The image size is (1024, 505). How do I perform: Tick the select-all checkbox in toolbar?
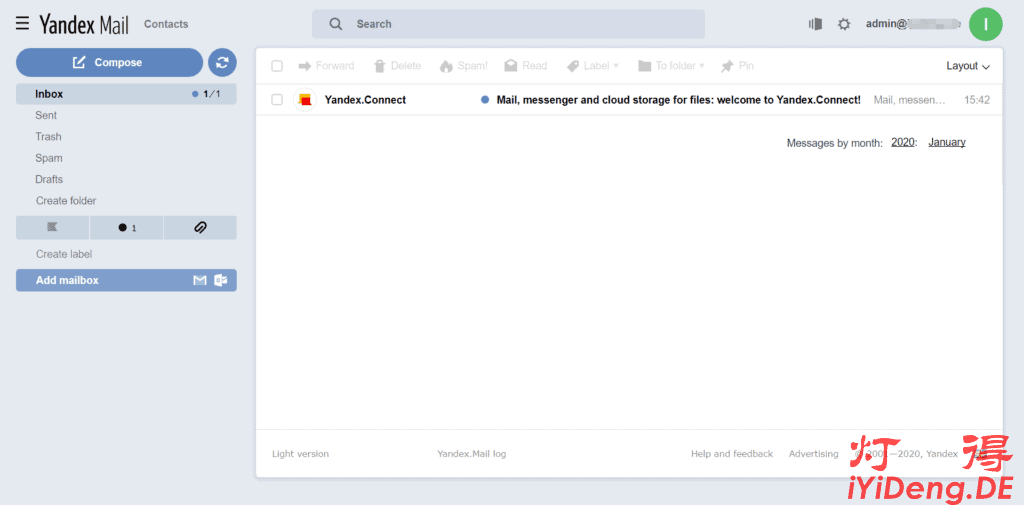277,66
